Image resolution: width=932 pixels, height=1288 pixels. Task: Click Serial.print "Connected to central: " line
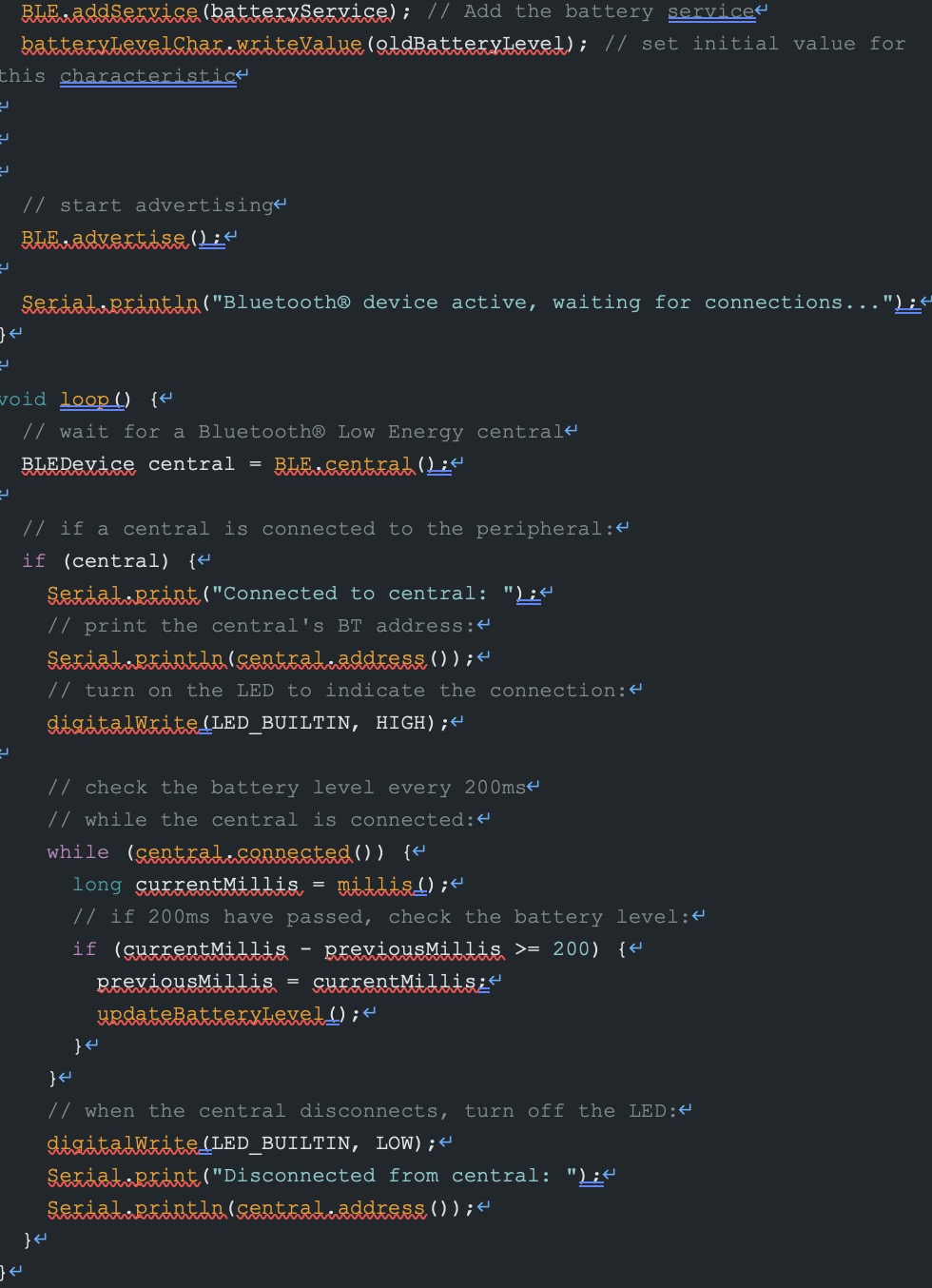(294, 594)
